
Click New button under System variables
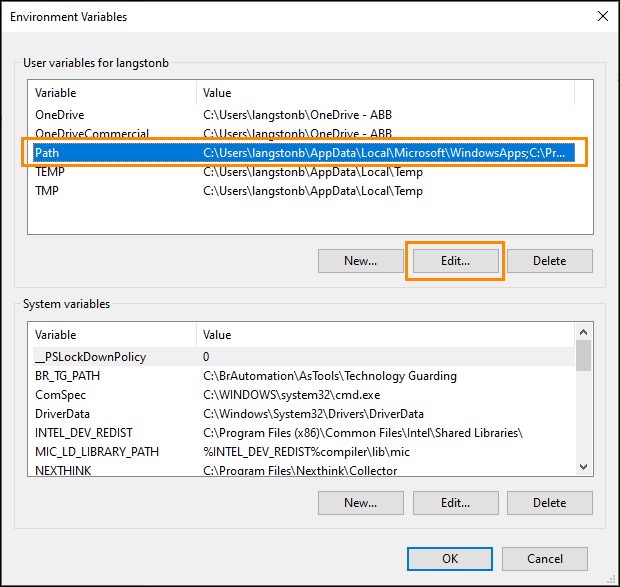(x=360, y=503)
